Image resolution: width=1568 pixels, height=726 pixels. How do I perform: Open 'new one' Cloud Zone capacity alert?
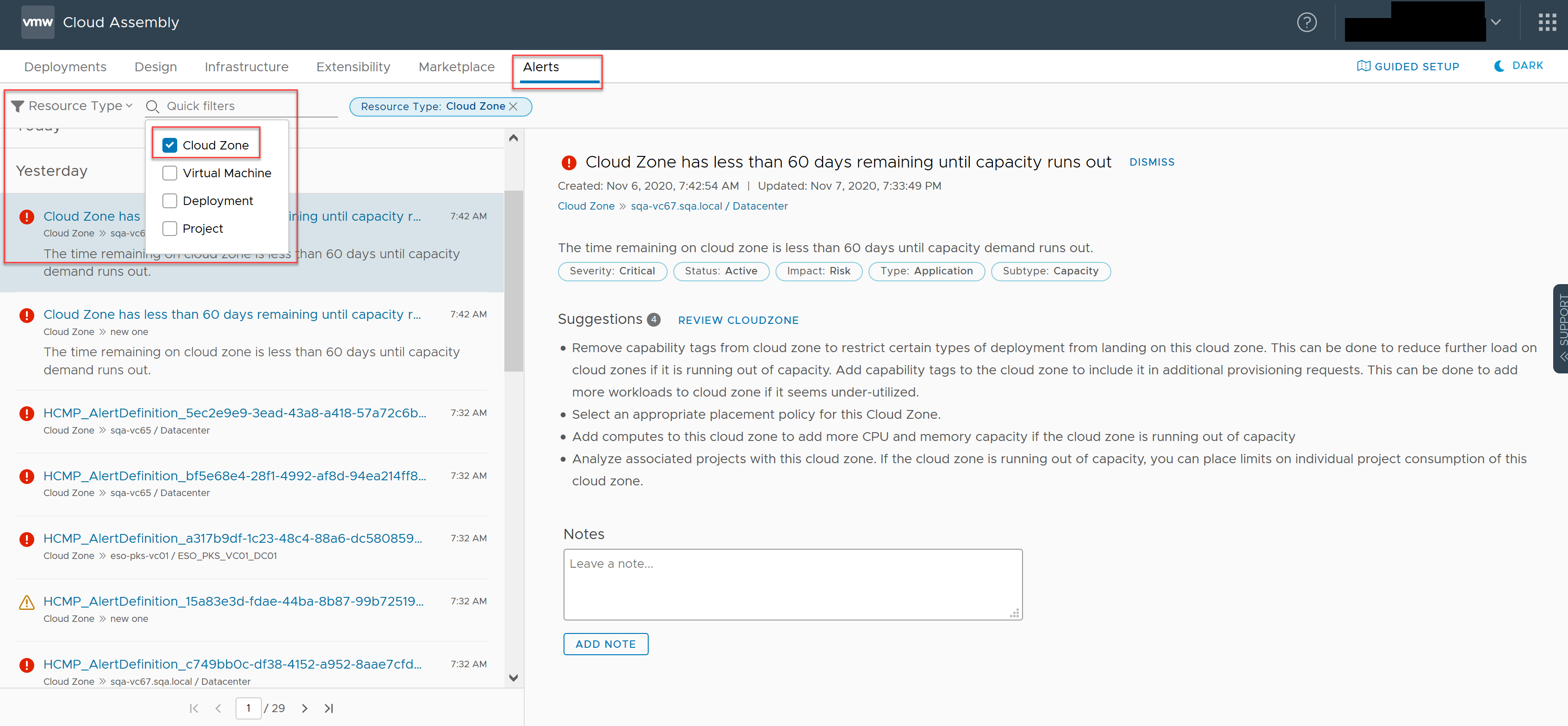tap(232, 315)
